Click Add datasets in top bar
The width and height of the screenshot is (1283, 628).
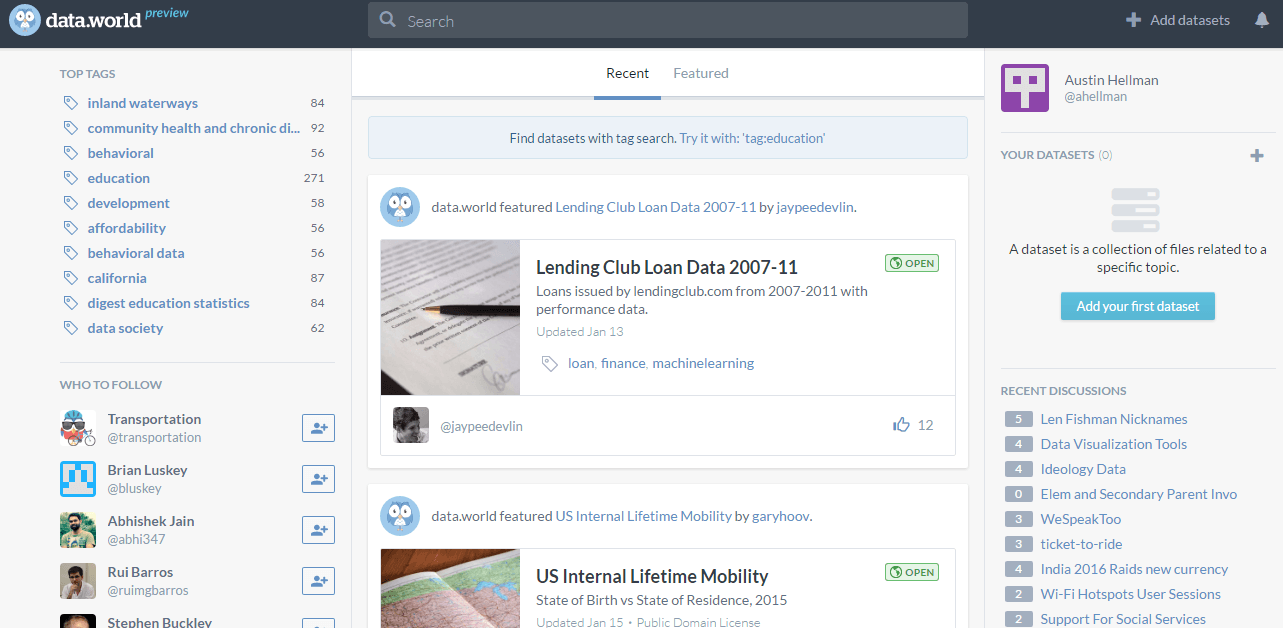click(1178, 20)
